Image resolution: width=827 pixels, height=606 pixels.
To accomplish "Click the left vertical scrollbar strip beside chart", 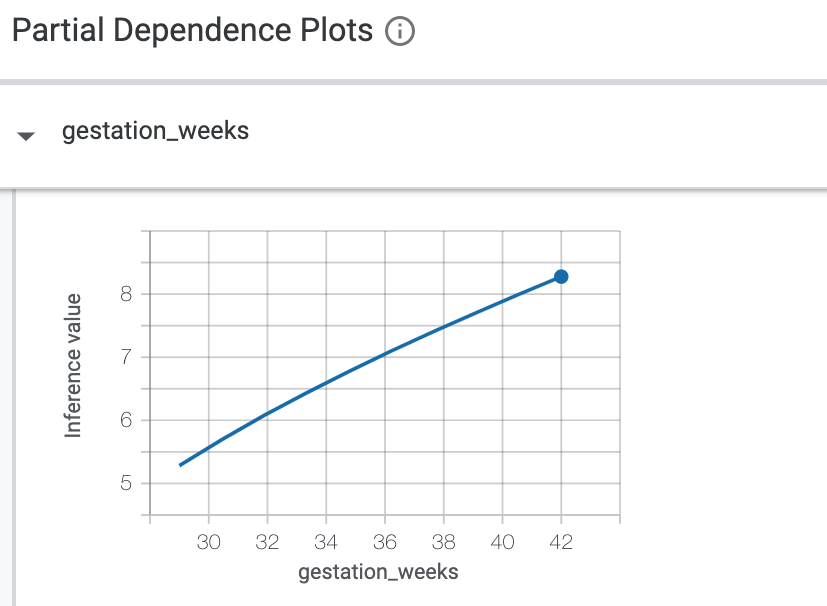I will point(13,400).
